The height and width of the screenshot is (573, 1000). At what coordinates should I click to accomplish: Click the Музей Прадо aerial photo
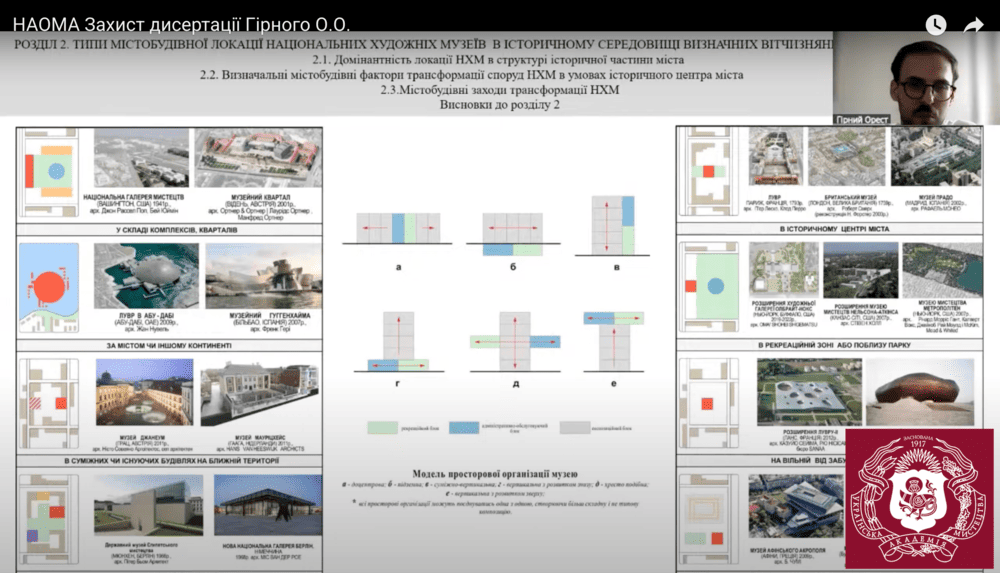pyautogui.click(x=936, y=157)
